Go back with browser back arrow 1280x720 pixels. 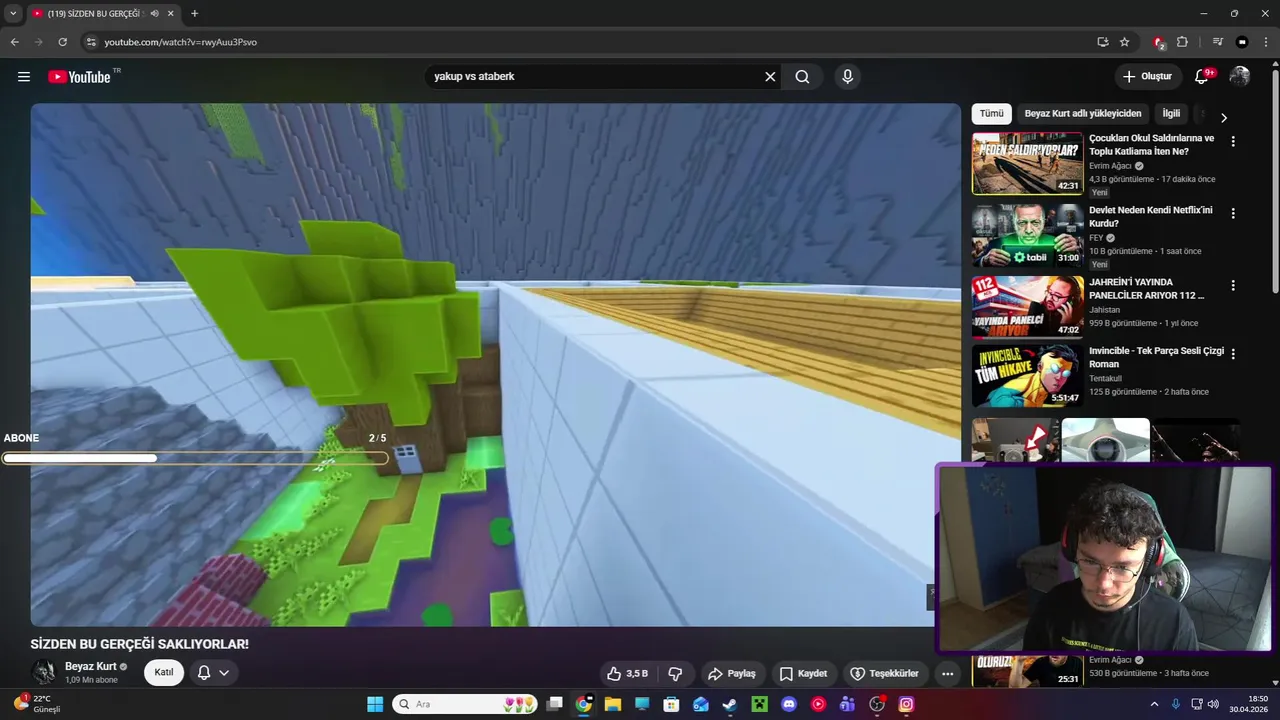pos(15,42)
